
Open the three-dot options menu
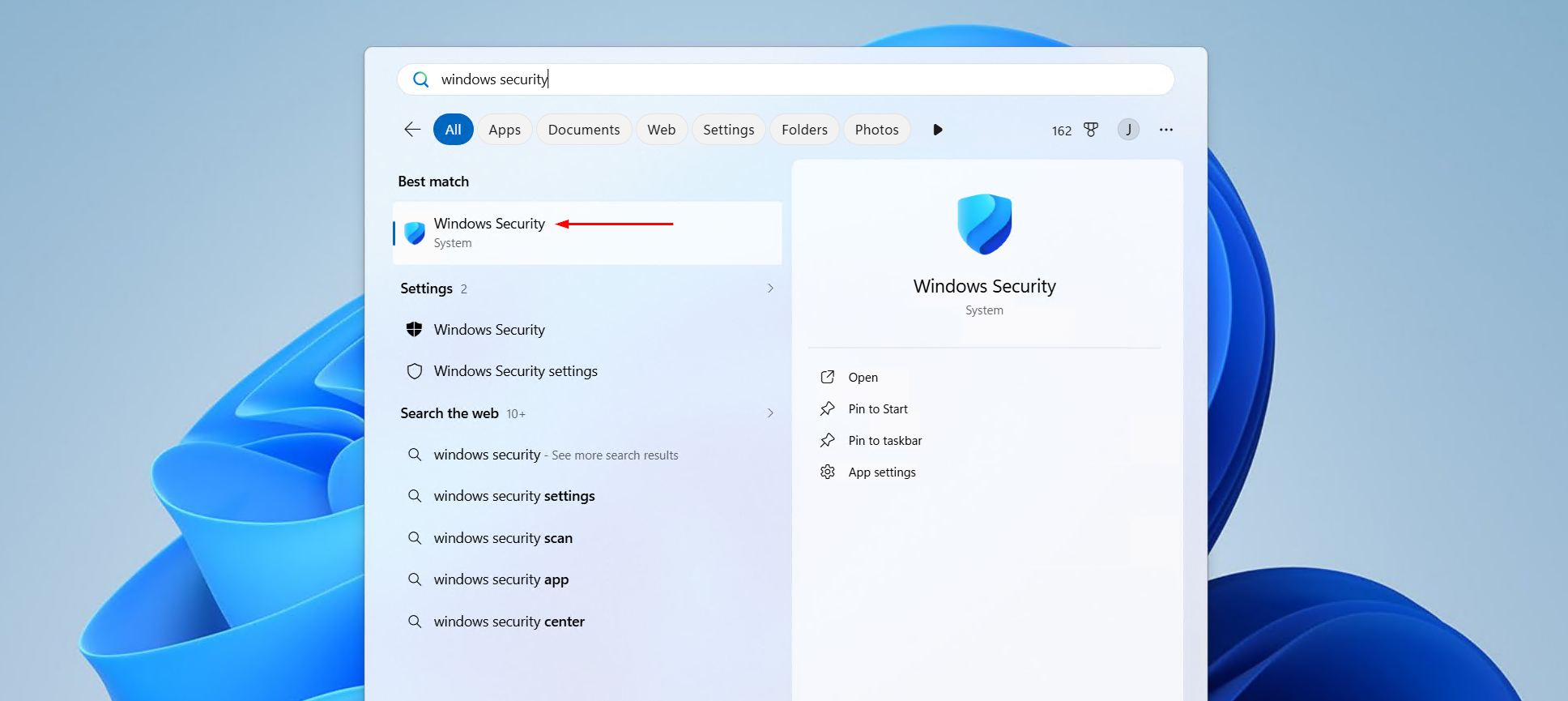tap(1165, 130)
